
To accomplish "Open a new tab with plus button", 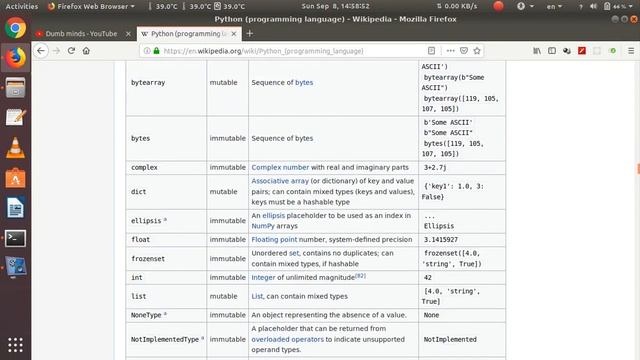I will pyautogui.click(x=250, y=34).
